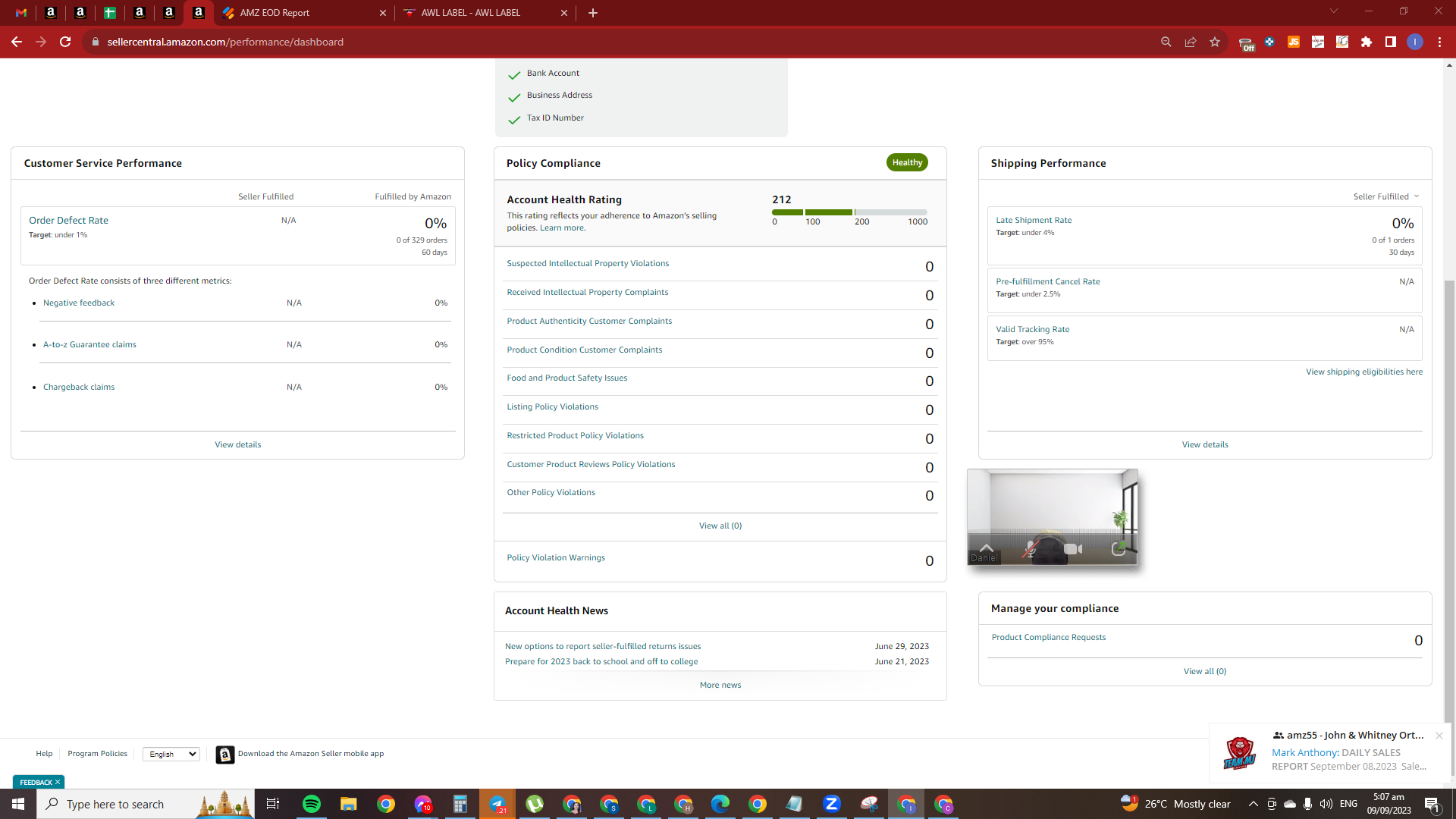Viewport: 1456px width, 819px height.
Task: Open the Chrome tab search chevron
Action: (x=1334, y=11)
